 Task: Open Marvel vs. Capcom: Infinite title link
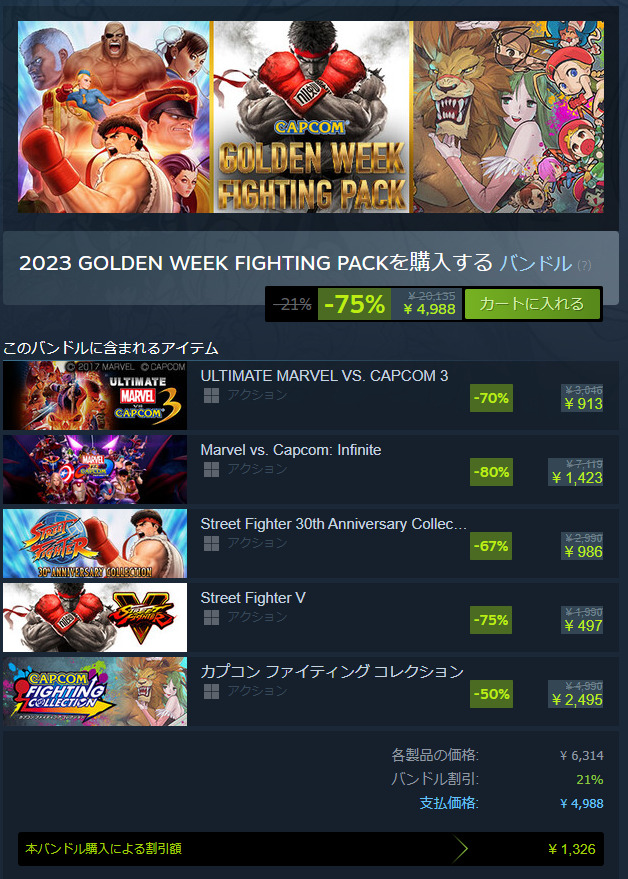pos(290,450)
